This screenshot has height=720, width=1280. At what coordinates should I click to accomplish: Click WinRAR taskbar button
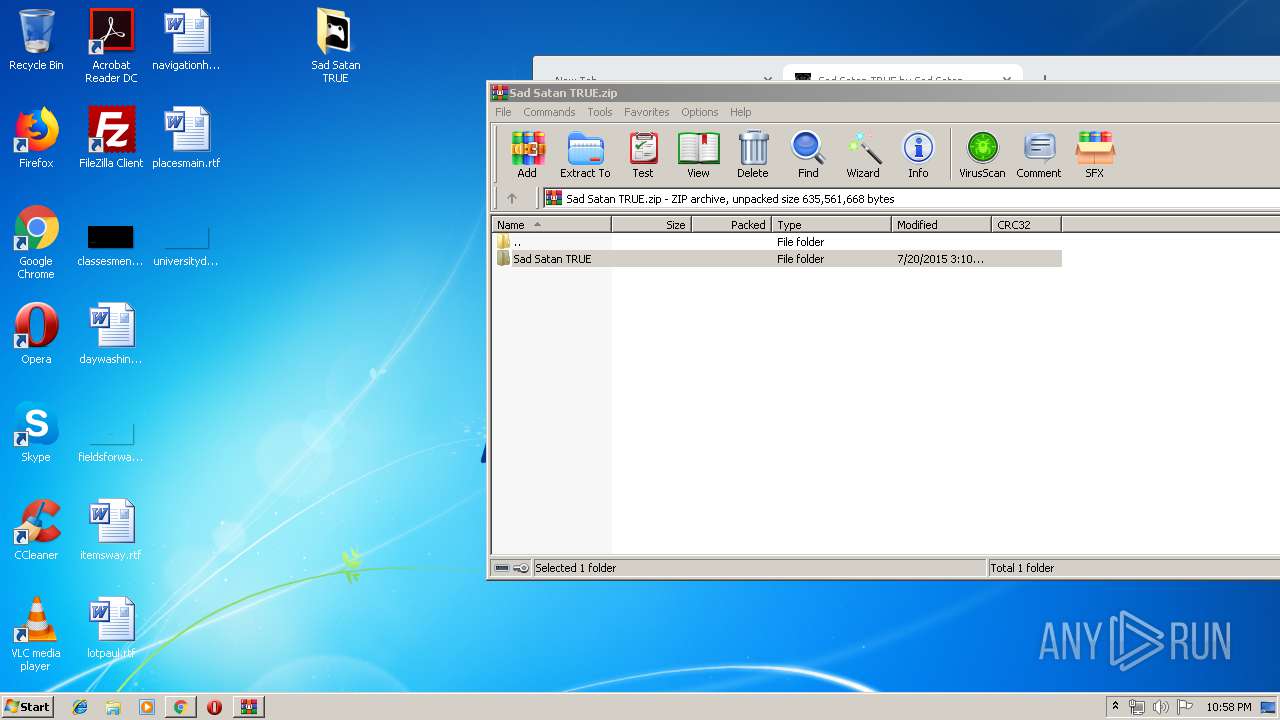[249, 707]
